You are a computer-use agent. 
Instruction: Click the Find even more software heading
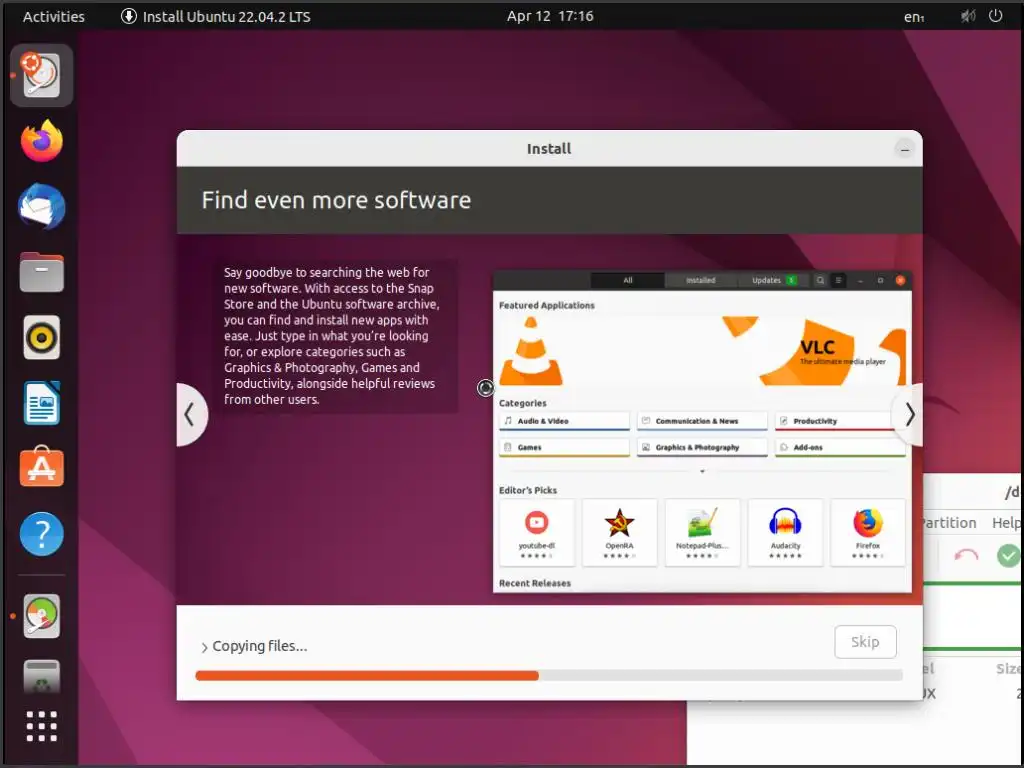pyautogui.click(x=336, y=200)
